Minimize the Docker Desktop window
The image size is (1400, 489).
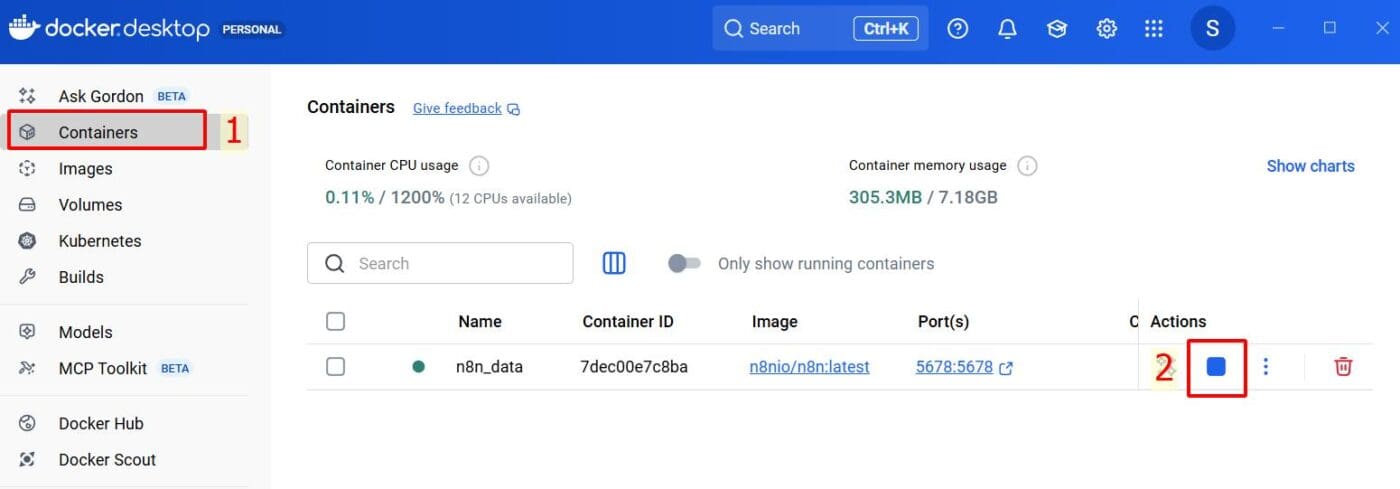point(1278,28)
